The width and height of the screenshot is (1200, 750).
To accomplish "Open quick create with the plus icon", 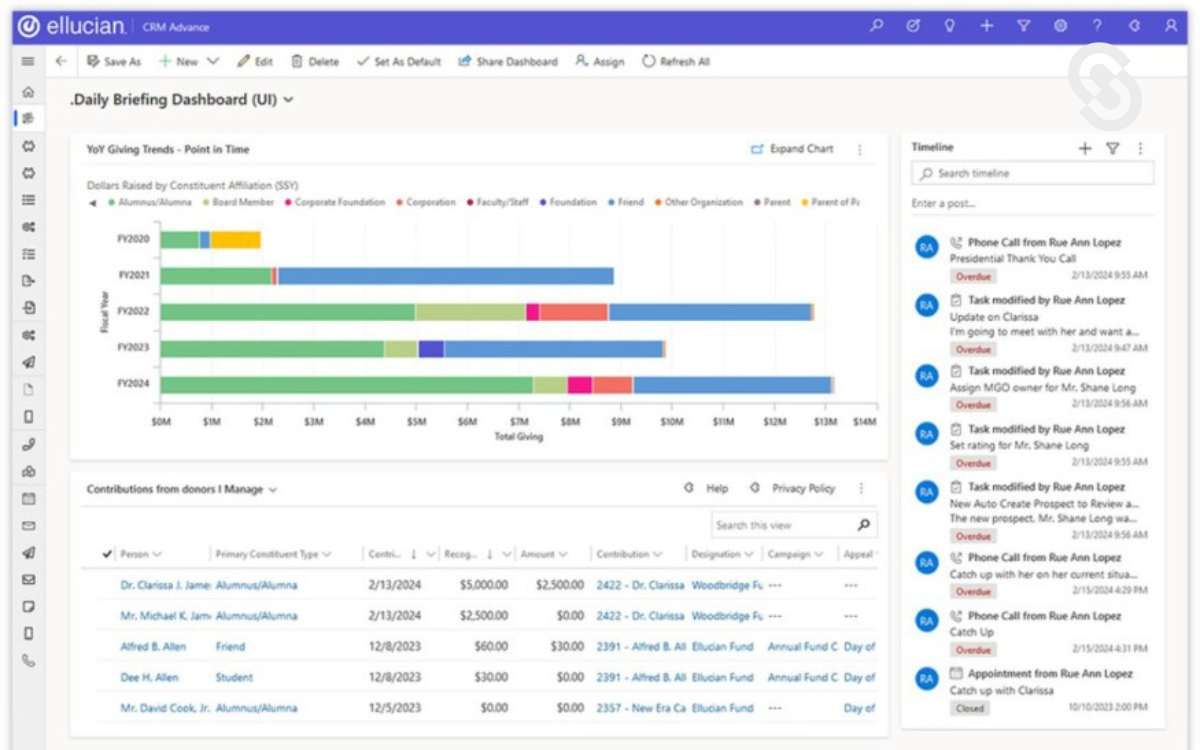I will [x=987, y=27].
